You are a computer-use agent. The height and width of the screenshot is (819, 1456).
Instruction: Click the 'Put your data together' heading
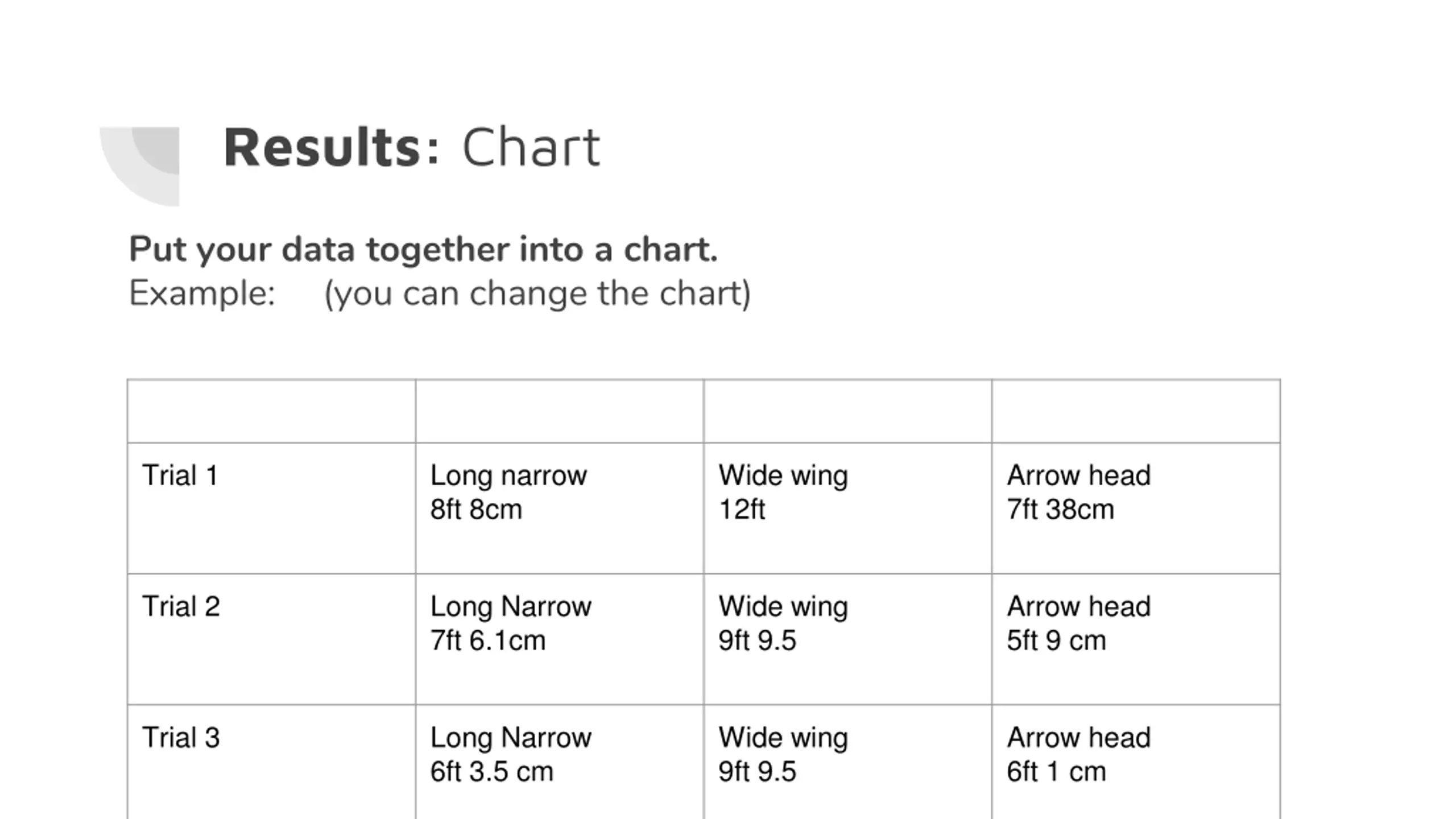pos(423,249)
